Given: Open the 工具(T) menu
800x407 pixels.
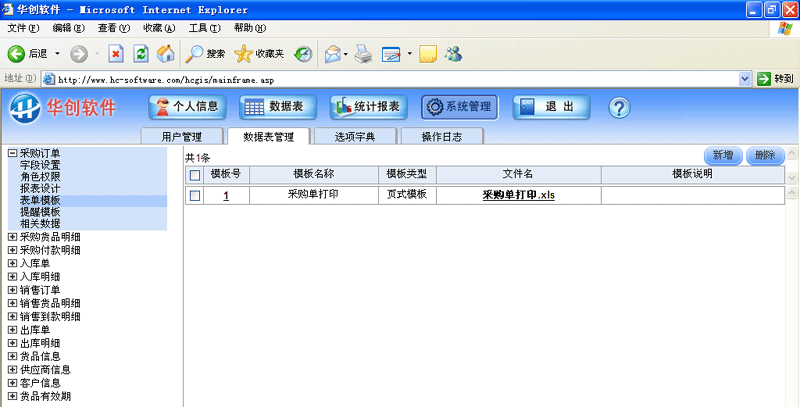Looking at the screenshot, I should coord(204,27).
